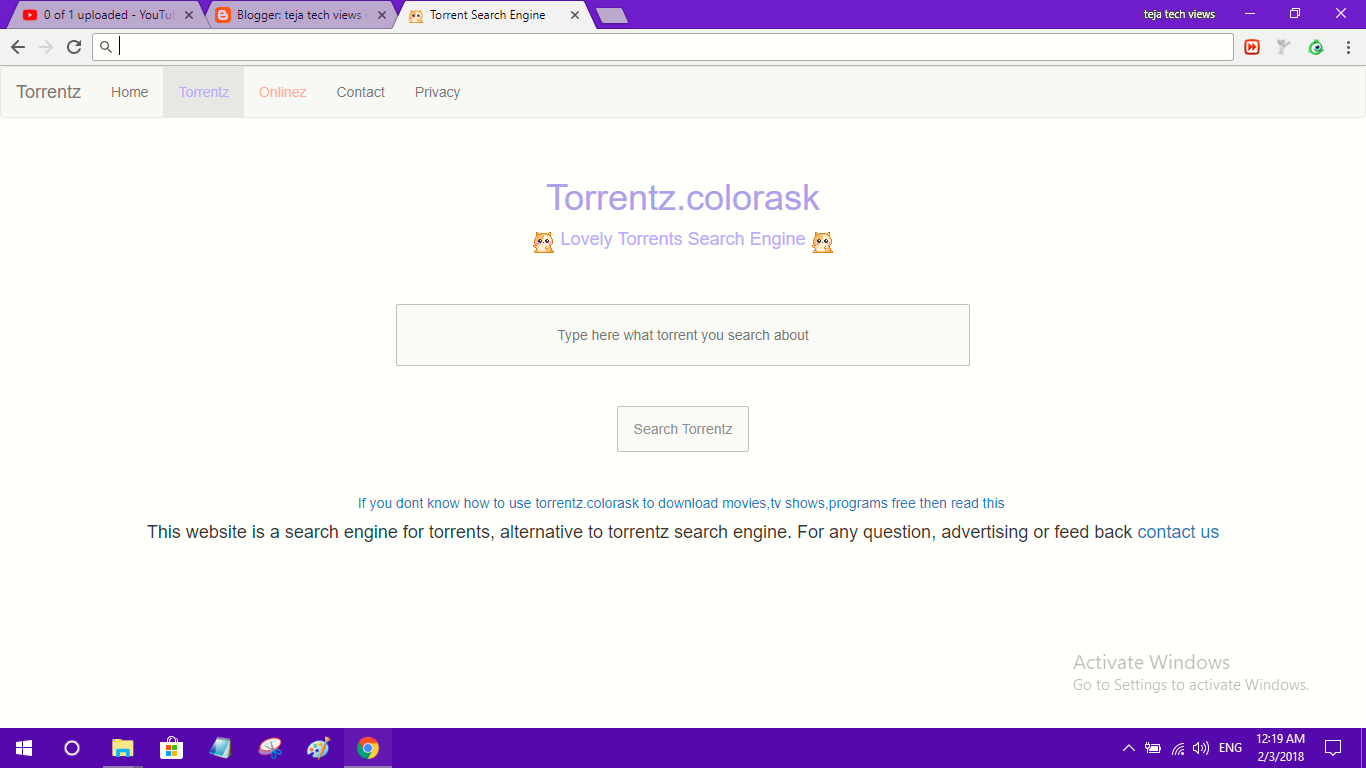Click the teja tech views profile button
The height and width of the screenshot is (768, 1366).
[x=1179, y=14]
